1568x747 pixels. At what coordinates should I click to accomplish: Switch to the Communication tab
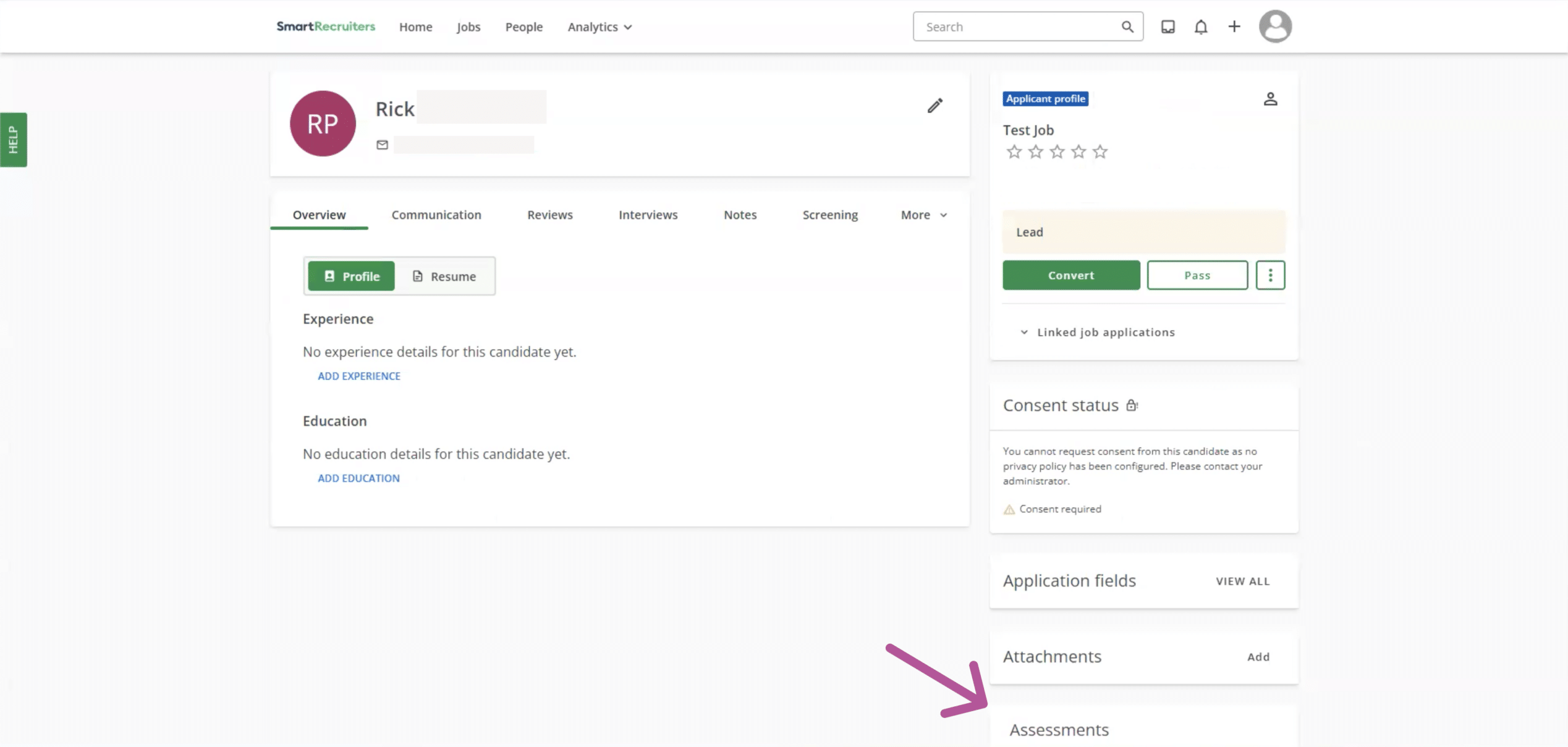436,214
